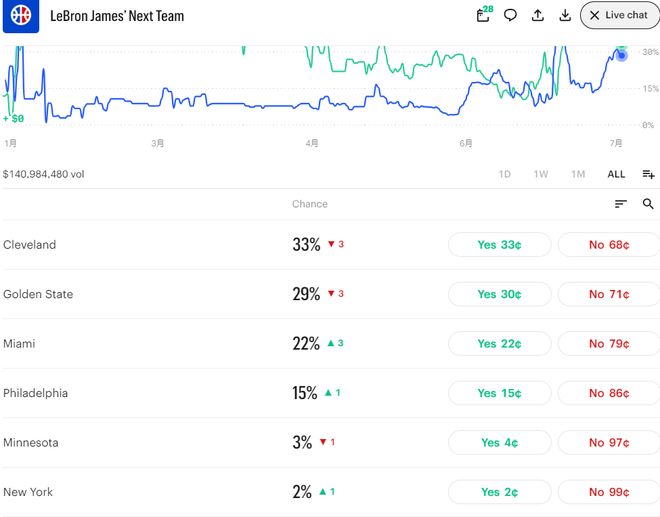Click the 3% Minnesota chance value

pos(302,442)
